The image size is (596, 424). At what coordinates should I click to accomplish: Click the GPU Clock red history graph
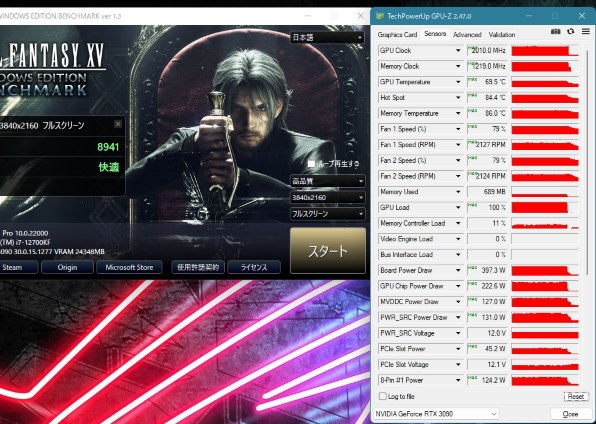545,51
